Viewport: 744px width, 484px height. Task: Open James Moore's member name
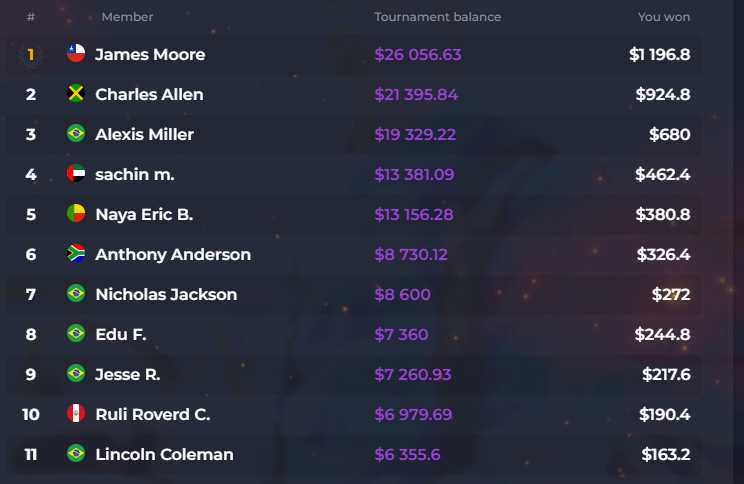150,54
